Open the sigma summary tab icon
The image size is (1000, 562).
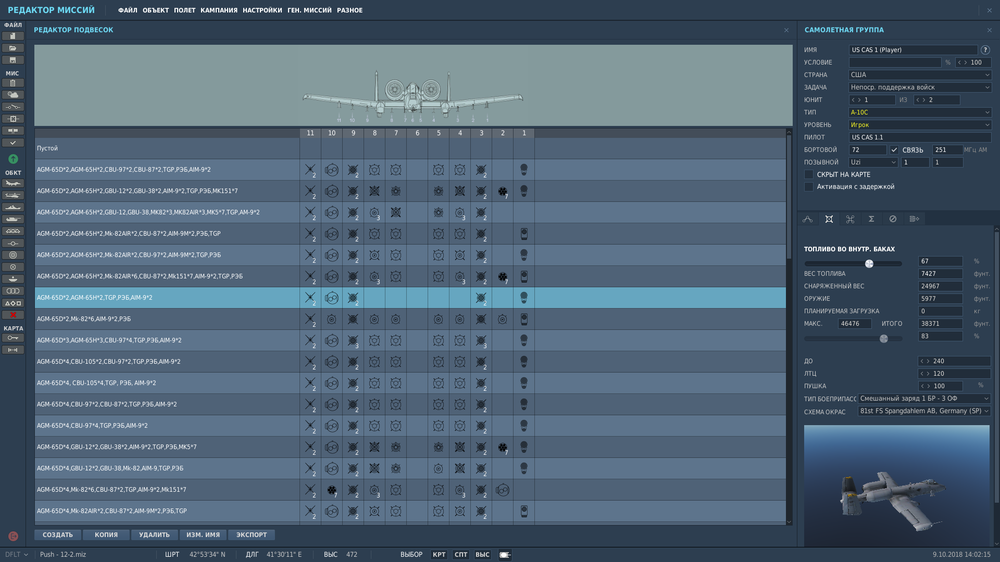[871, 219]
